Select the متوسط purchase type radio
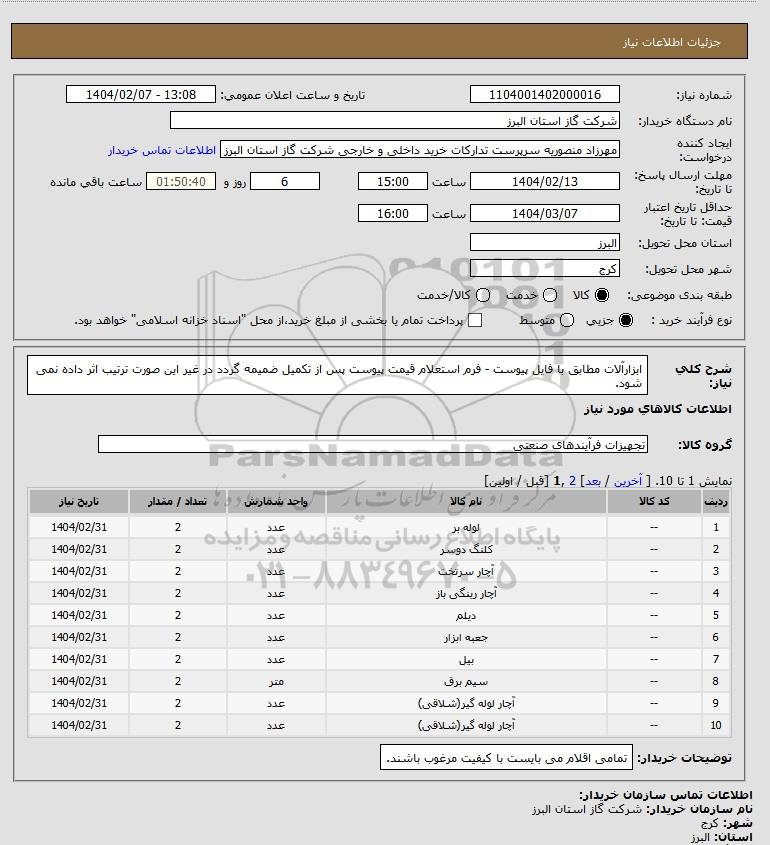Viewport: 770px width, 845px height. click(566, 320)
